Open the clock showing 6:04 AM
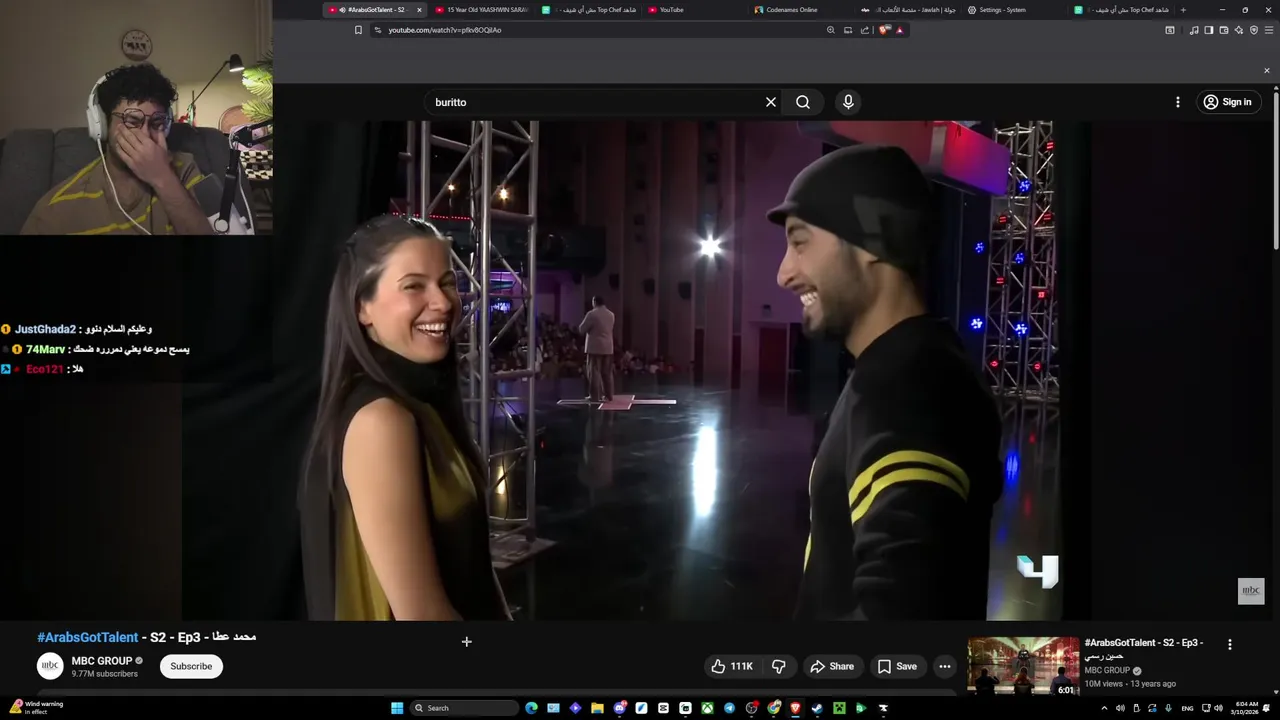Viewport: 1280px width, 720px height. click(1246, 708)
